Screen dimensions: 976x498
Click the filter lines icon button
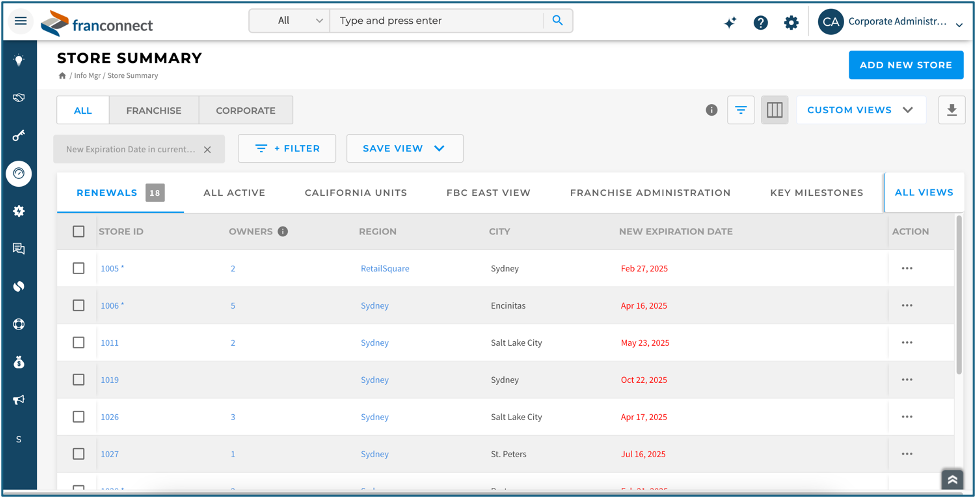click(741, 110)
